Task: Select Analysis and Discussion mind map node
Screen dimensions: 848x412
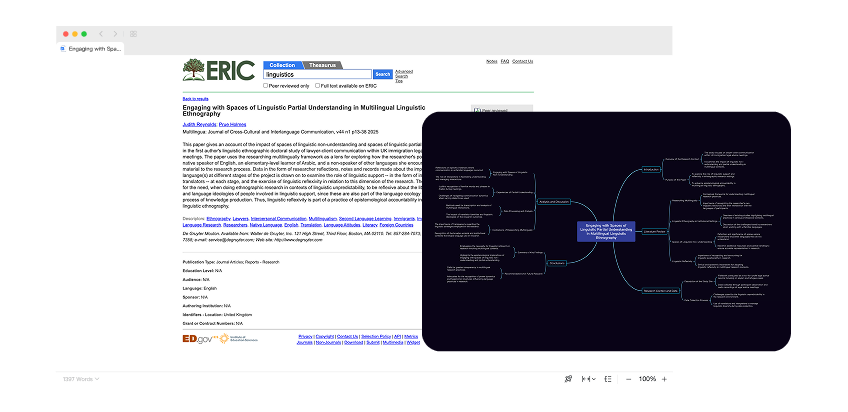Action: coord(554,201)
